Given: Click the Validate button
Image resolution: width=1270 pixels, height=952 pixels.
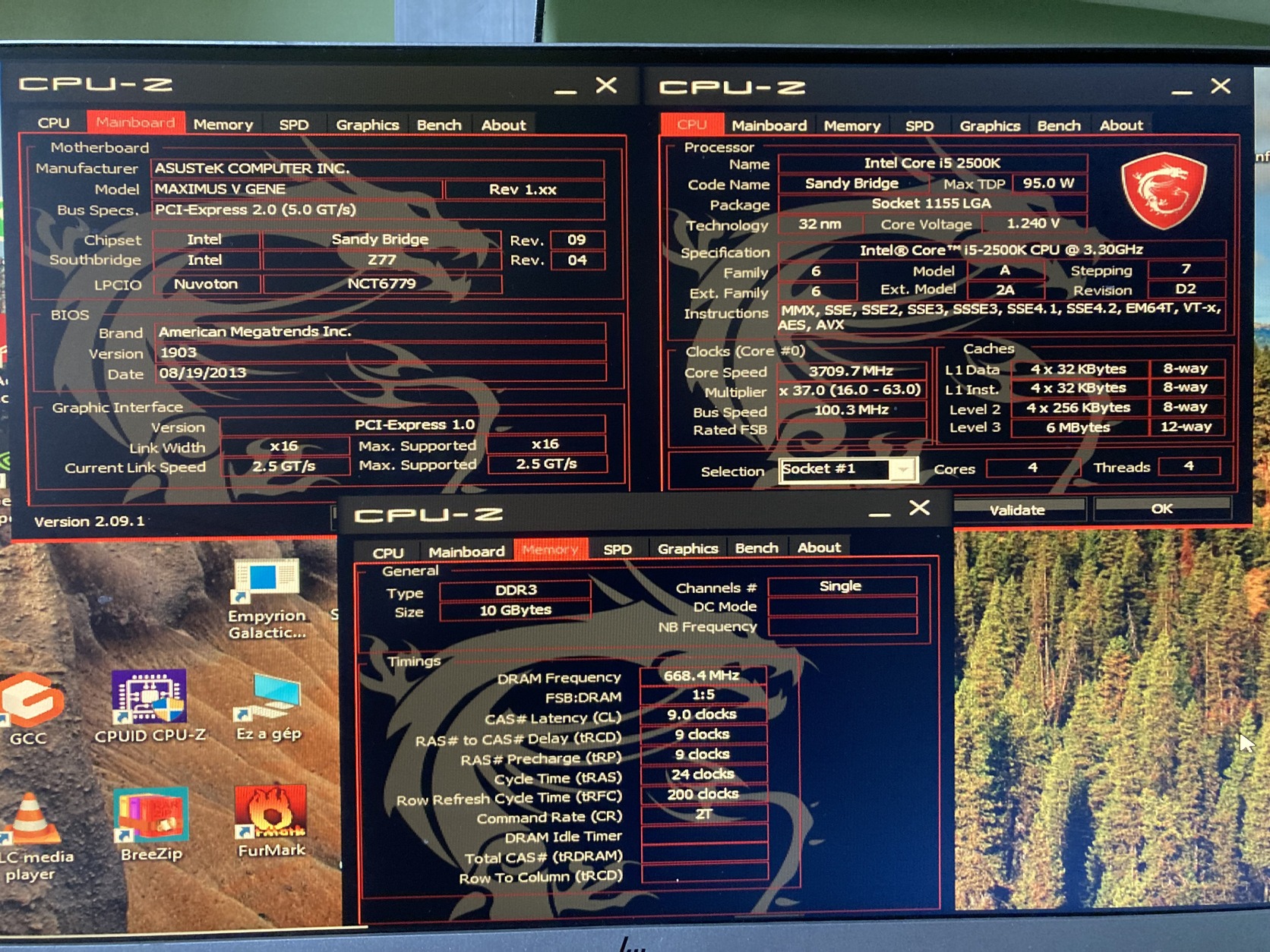Looking at the screenshot, I should click(1016, 509).
